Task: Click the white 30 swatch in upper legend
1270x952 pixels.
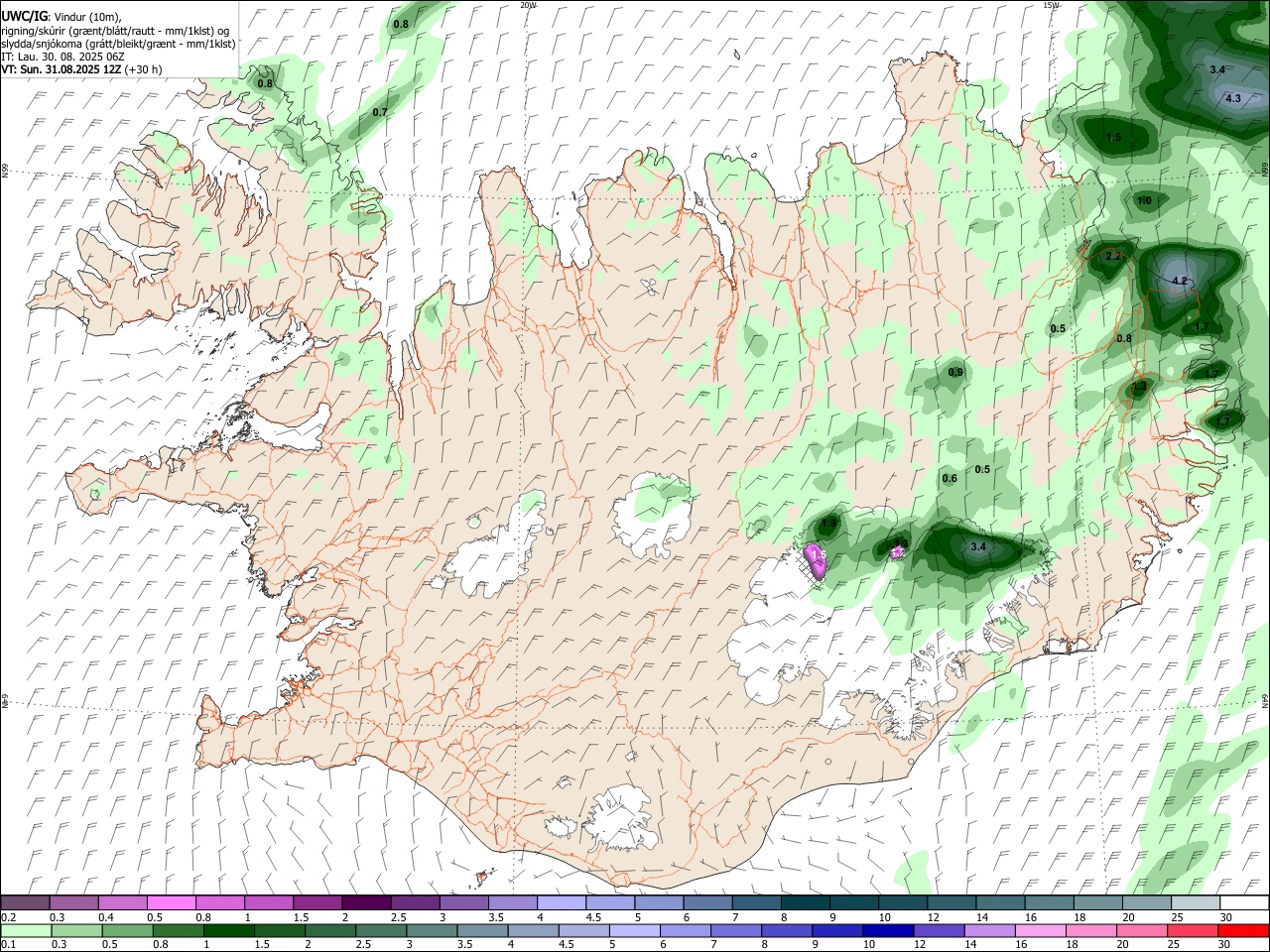Action: click(x=1244, y=902)
